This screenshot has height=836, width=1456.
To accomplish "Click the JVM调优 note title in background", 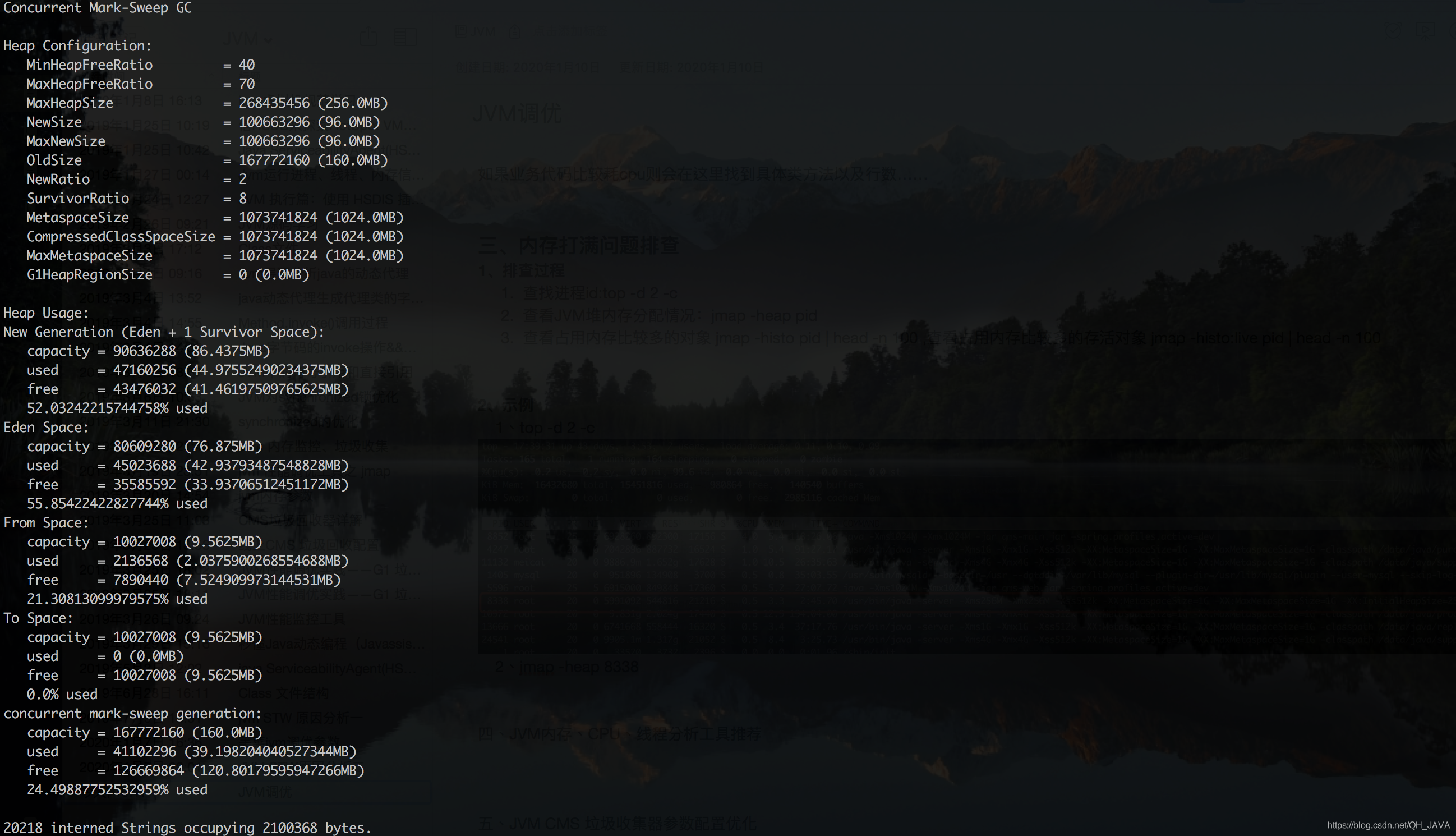I will tap(517, 114).
